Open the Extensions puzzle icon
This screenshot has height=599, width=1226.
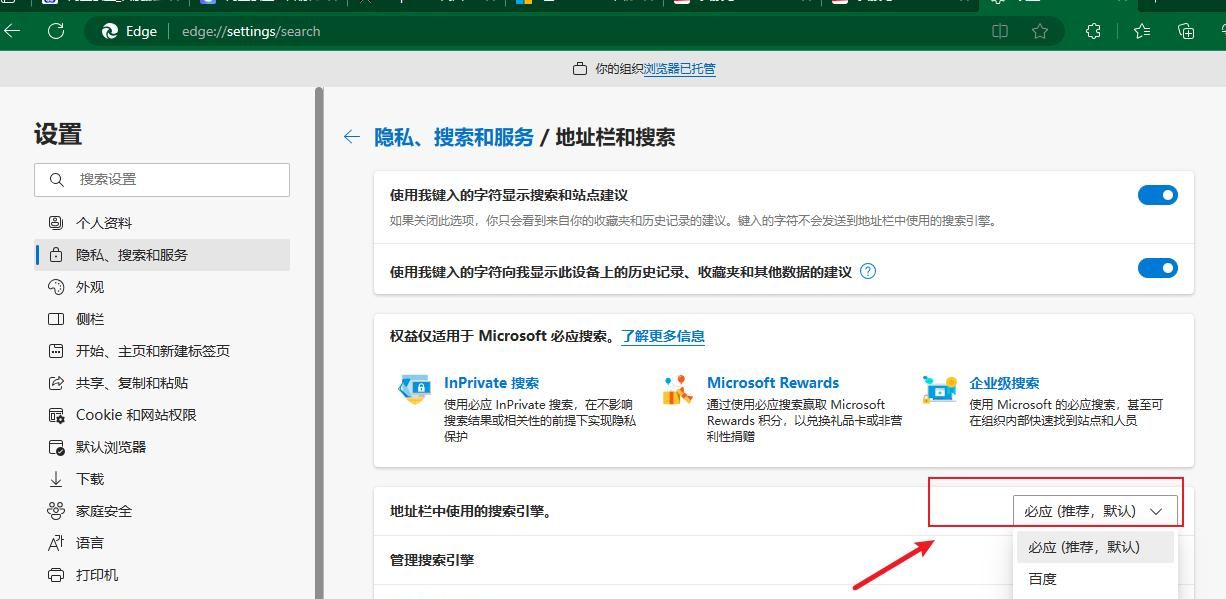click(1093, 31)
